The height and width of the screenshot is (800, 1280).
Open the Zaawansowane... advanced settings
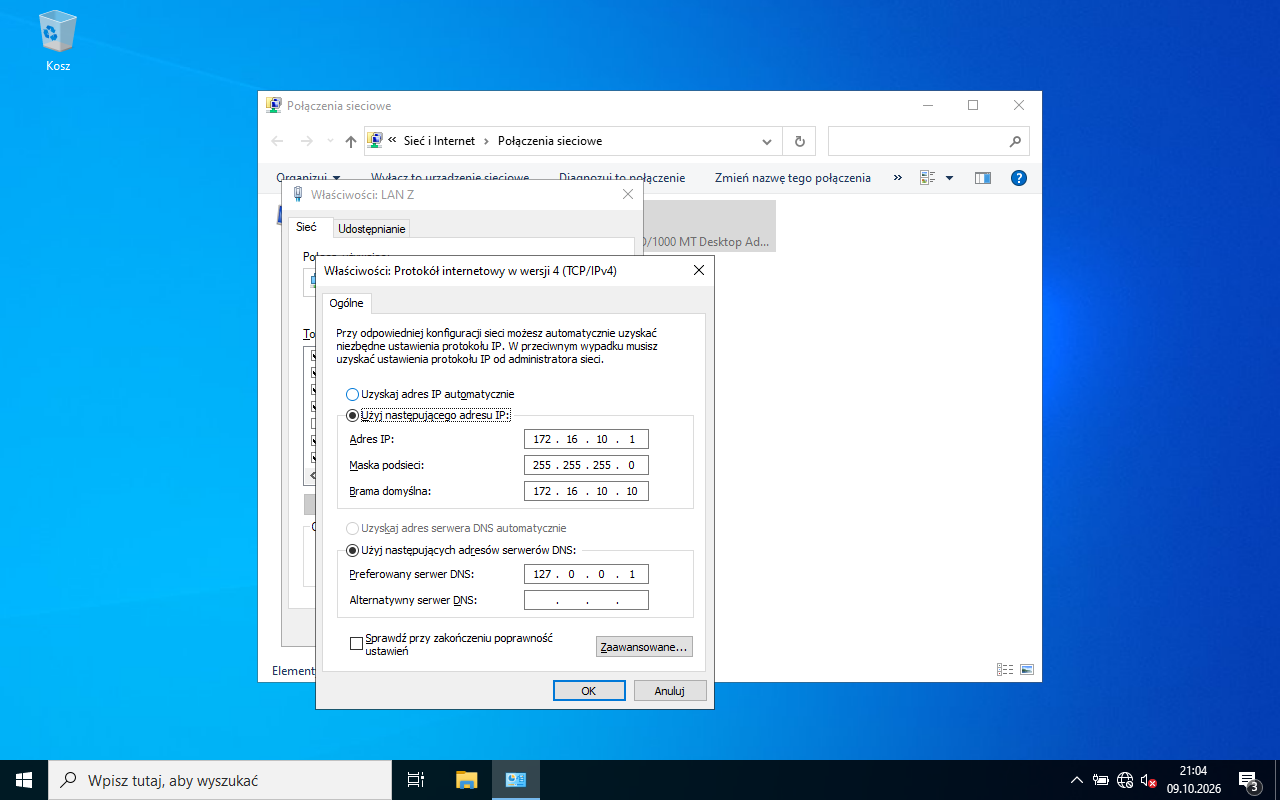point(644,647)
